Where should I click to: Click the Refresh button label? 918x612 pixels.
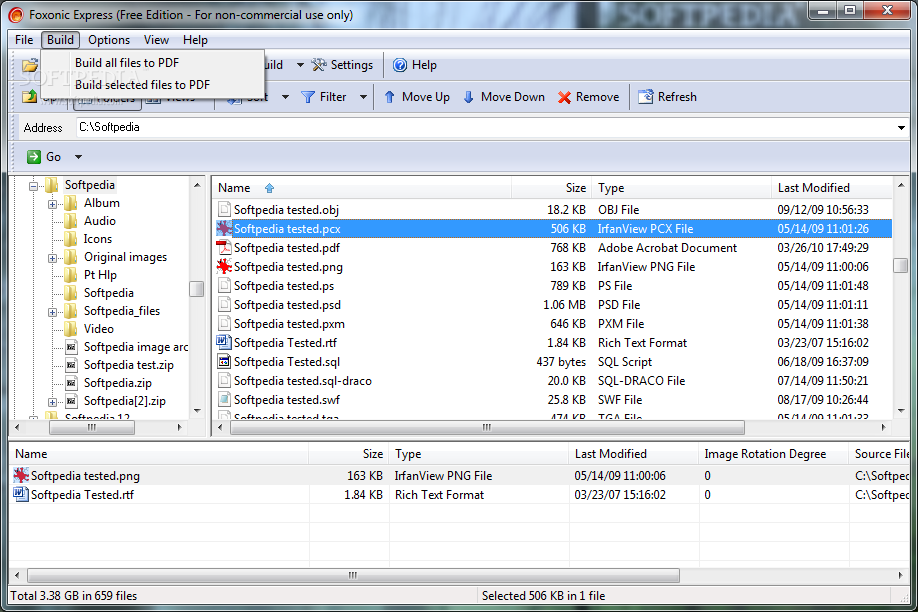677,97
